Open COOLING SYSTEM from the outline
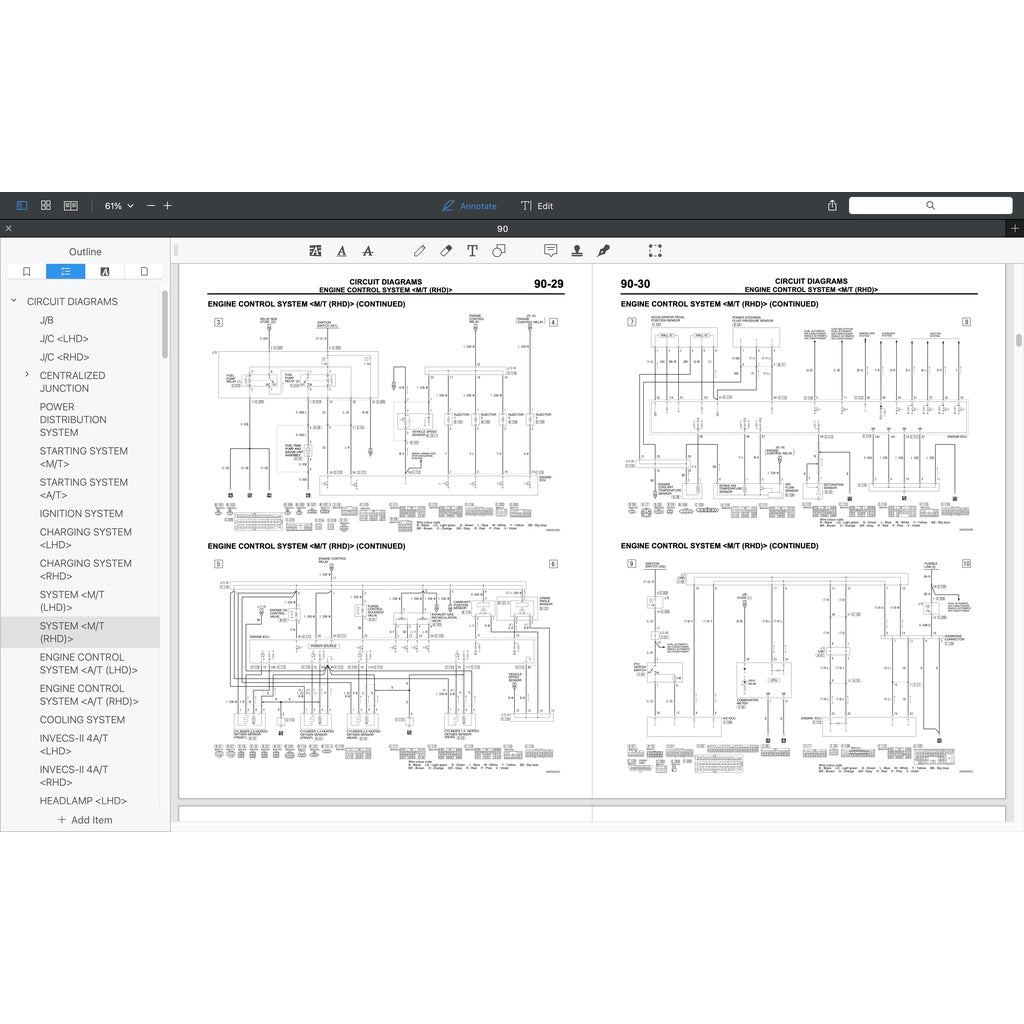The width and height of the screenshot is (1024, 1024). (x=82, y=720)
